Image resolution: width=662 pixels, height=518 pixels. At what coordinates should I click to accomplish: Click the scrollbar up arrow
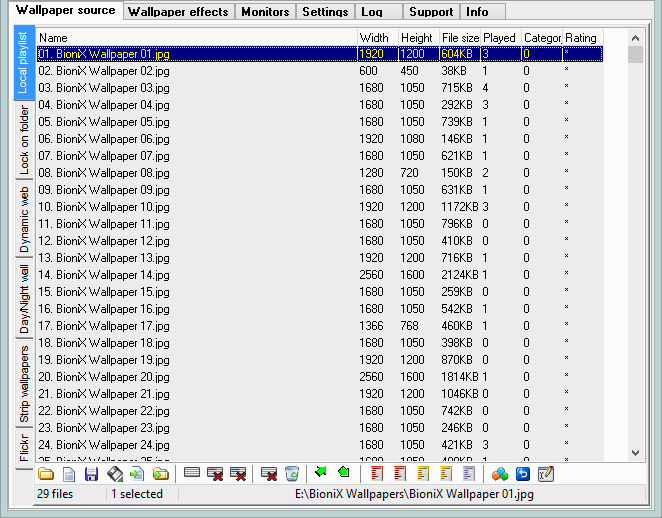coord(635,38)
